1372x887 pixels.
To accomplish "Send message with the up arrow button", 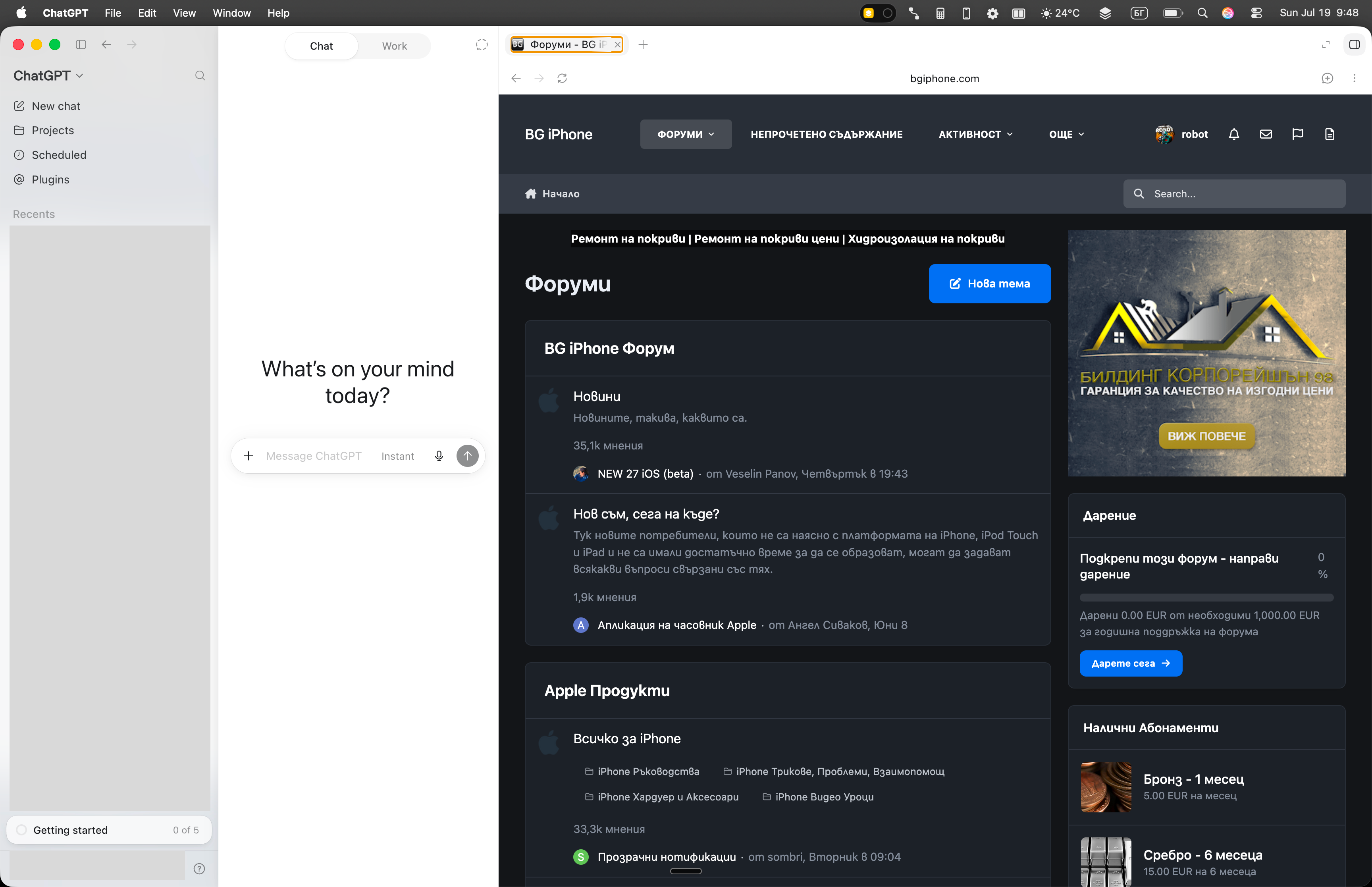I will click(x=468, y=456).
